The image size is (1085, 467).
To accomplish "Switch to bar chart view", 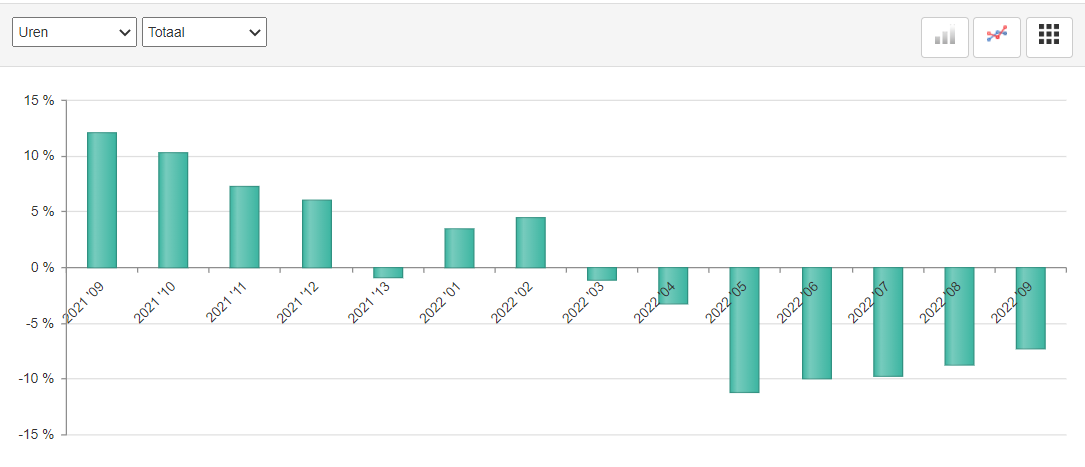I will tap(945, 36).
